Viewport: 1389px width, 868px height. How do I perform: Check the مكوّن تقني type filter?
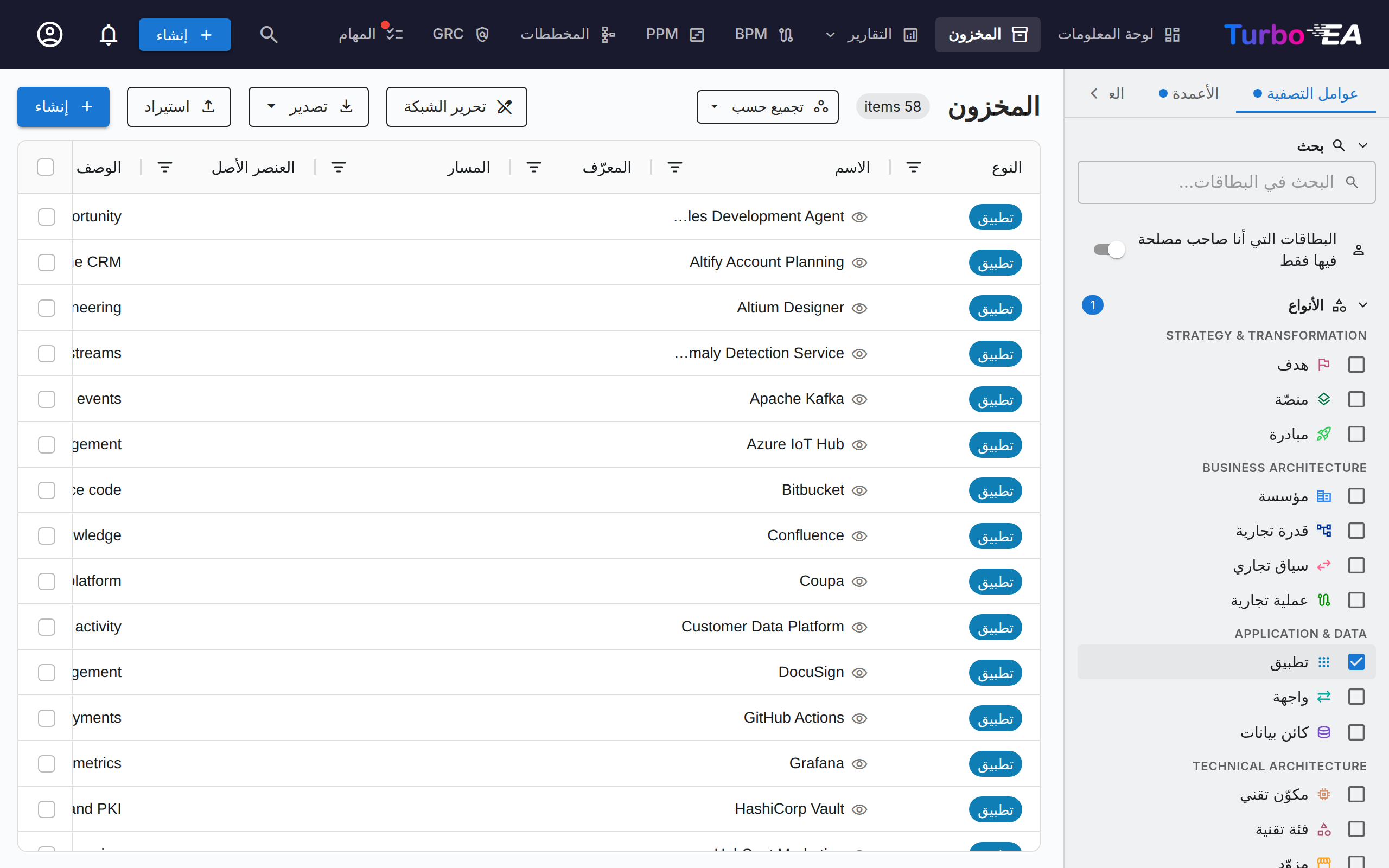(x=1356, y=795)
